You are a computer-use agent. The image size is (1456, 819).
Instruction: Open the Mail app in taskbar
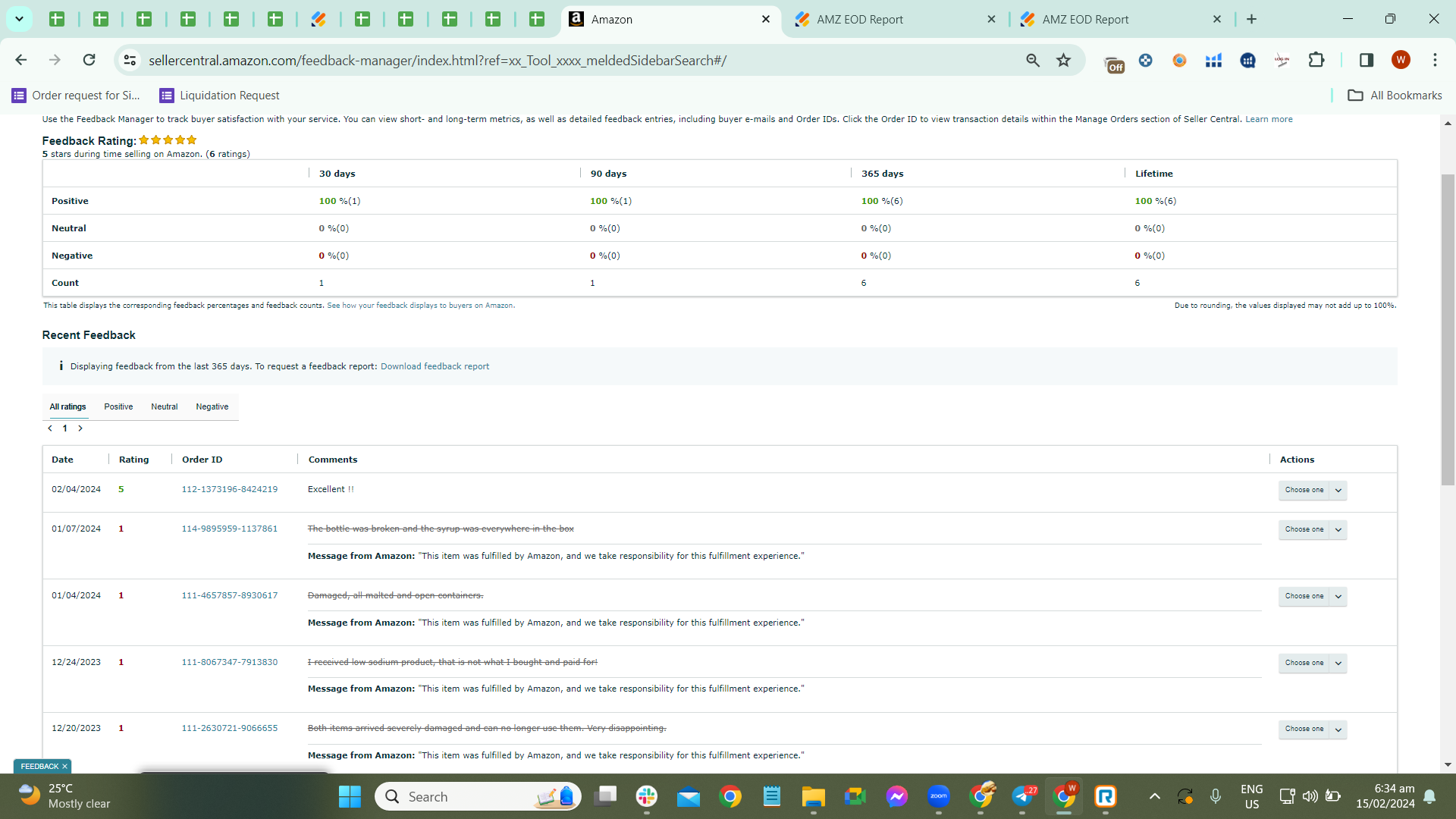689,796
